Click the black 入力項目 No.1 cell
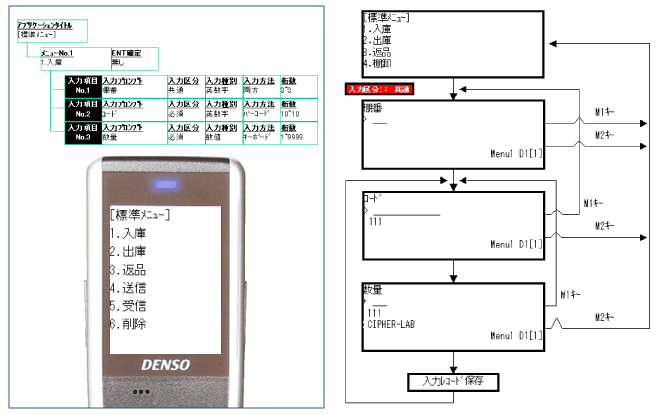Image resolution: width=660 pixels, height=415 pixels. (81, 84)
